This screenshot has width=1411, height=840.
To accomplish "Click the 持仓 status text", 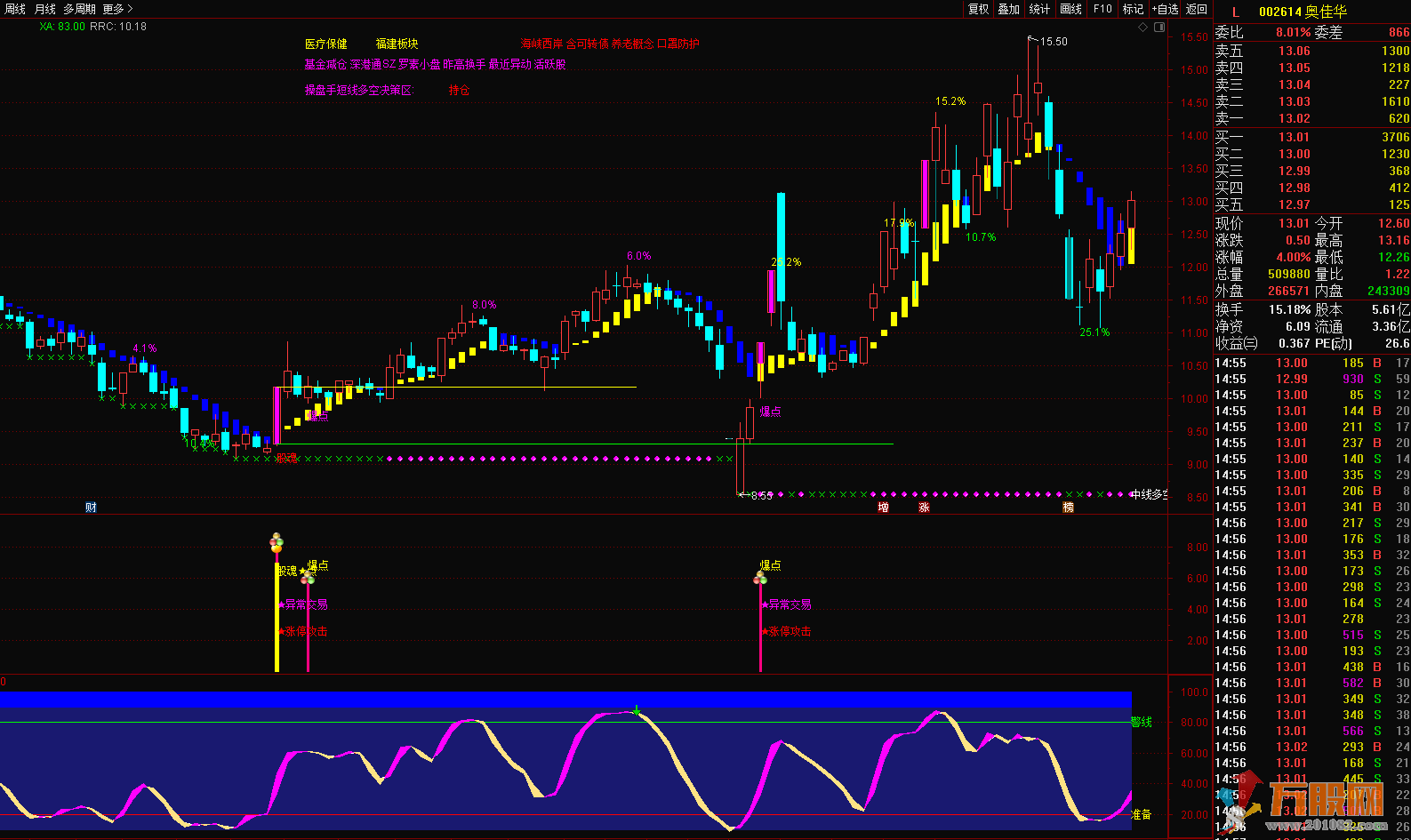I will (459, 90).
